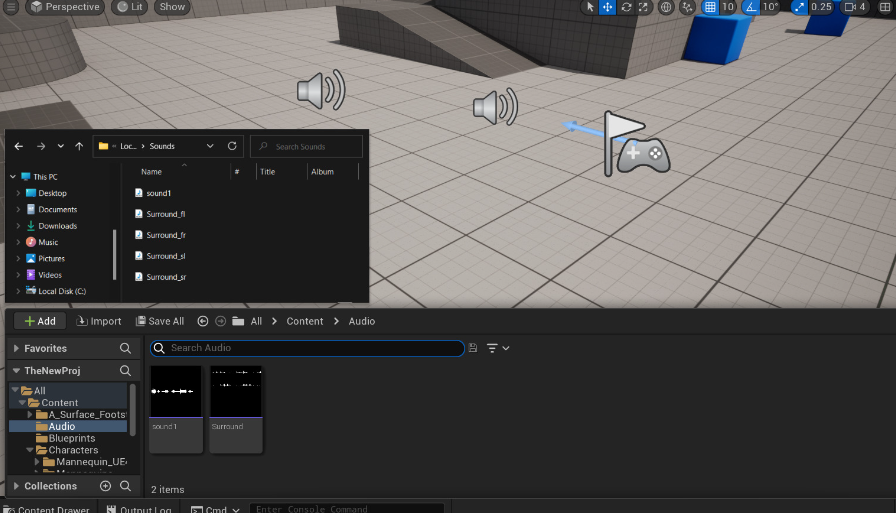Viewport: 896px width, 513px height.
Task: Activate the Scale tool in viewport toolbar
Action: 643,7
